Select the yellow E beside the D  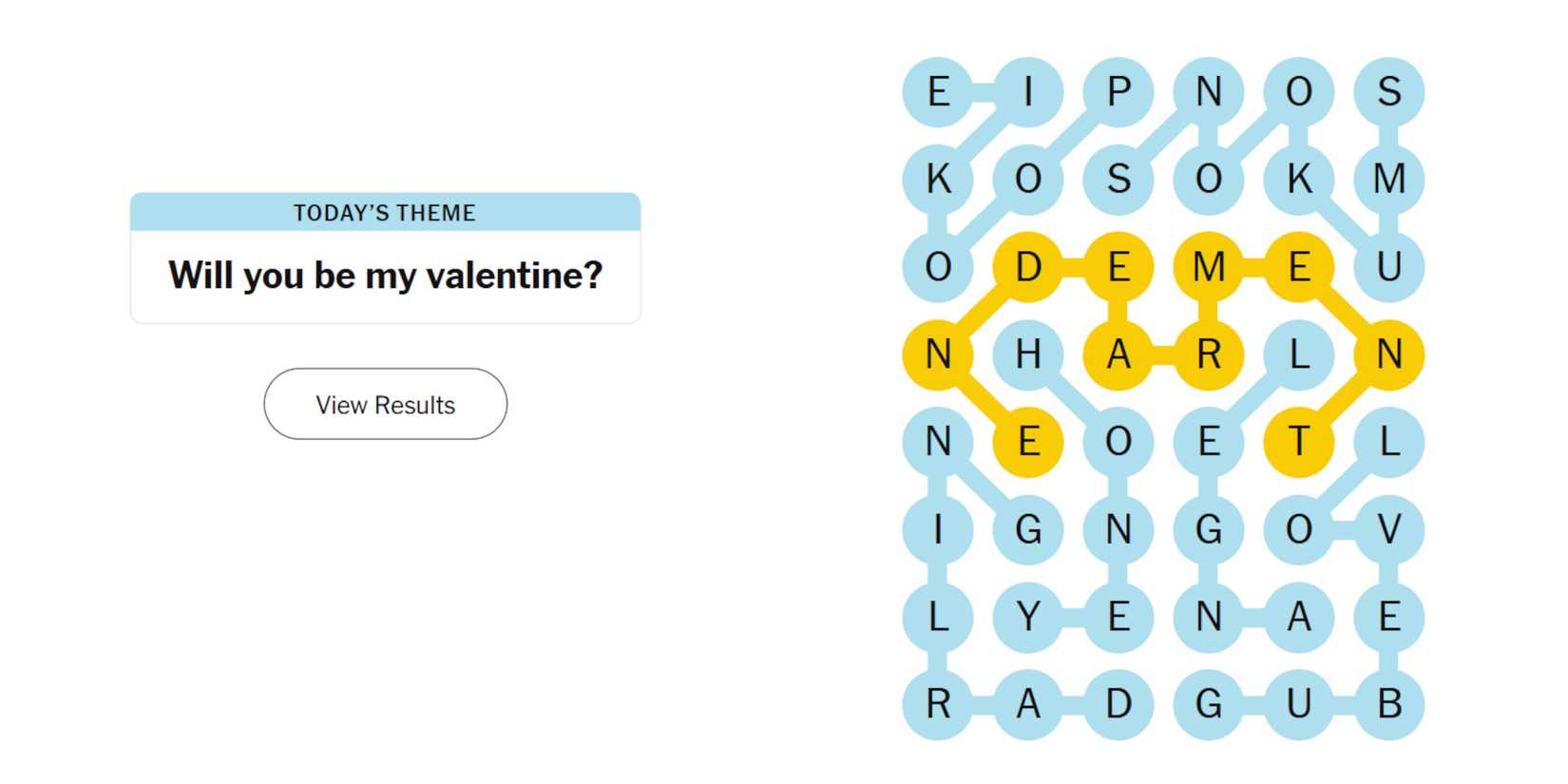[1119, 267]
